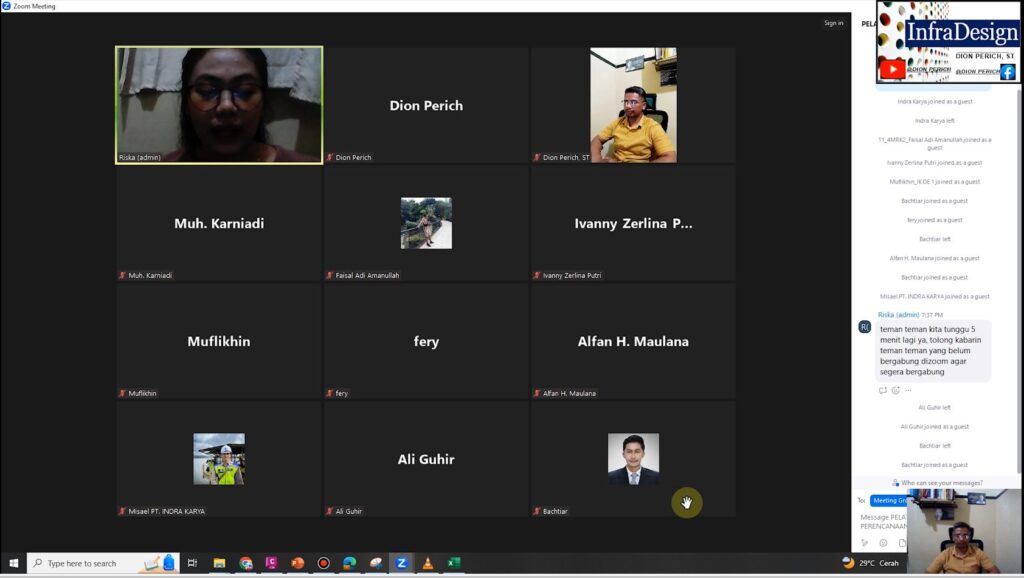
Task: Open File Explorer from the taskbar
Action: point(219,563)
